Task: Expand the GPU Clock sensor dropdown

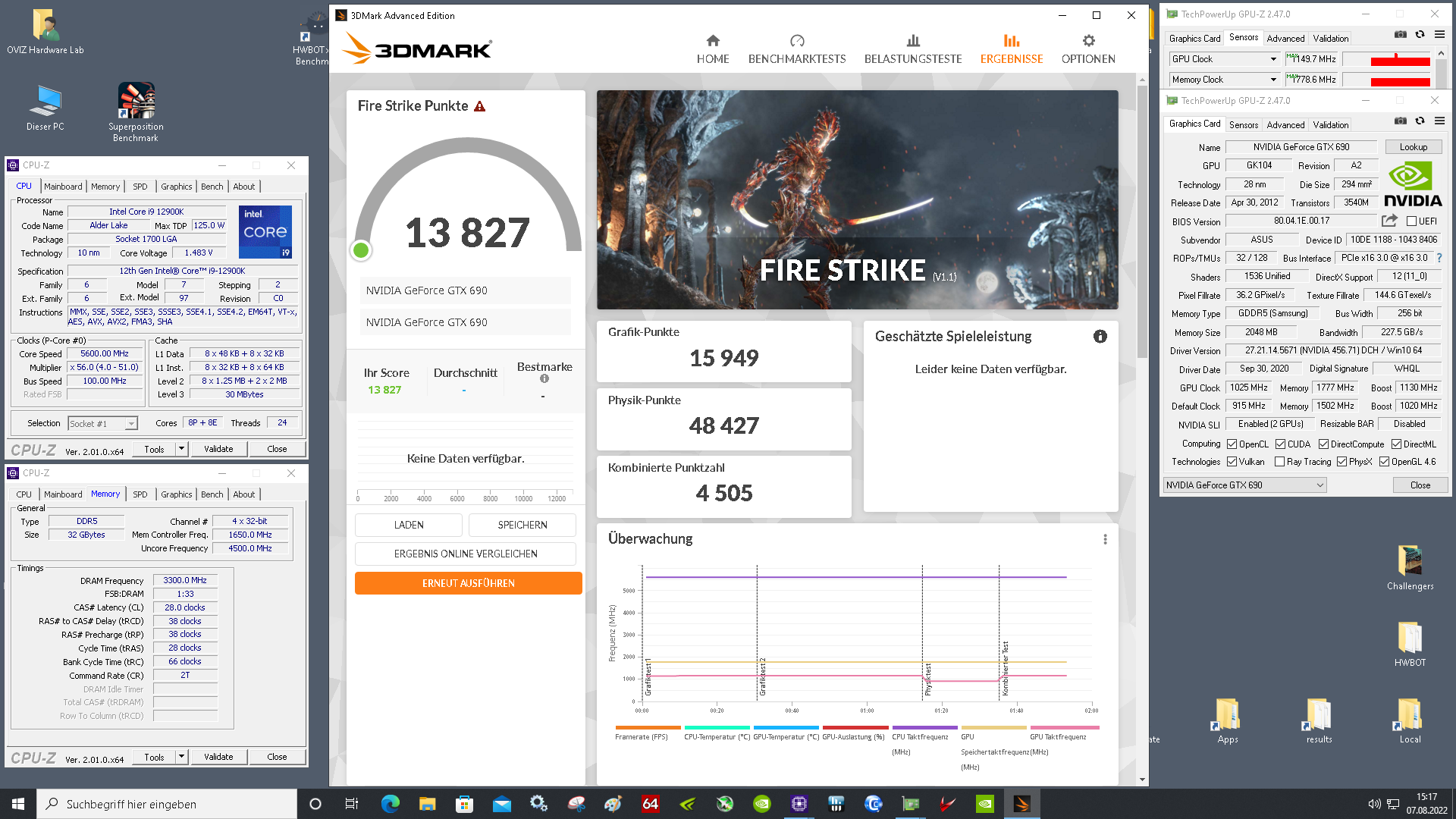Action: tap(1273, 59)
